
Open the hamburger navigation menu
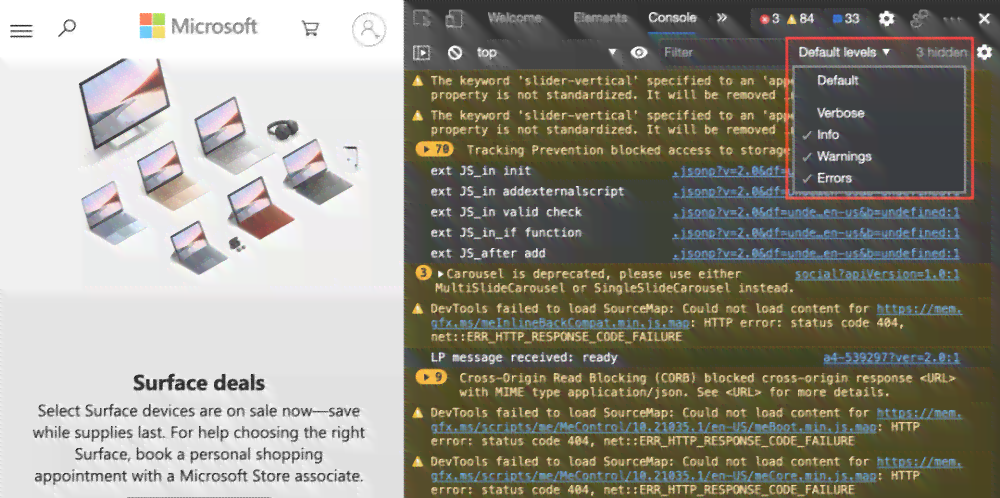[x=22, y=30]
